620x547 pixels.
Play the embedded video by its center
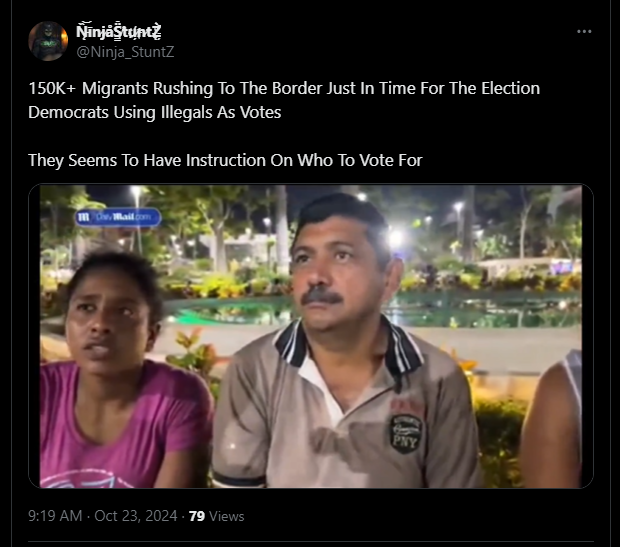point(311,336)
